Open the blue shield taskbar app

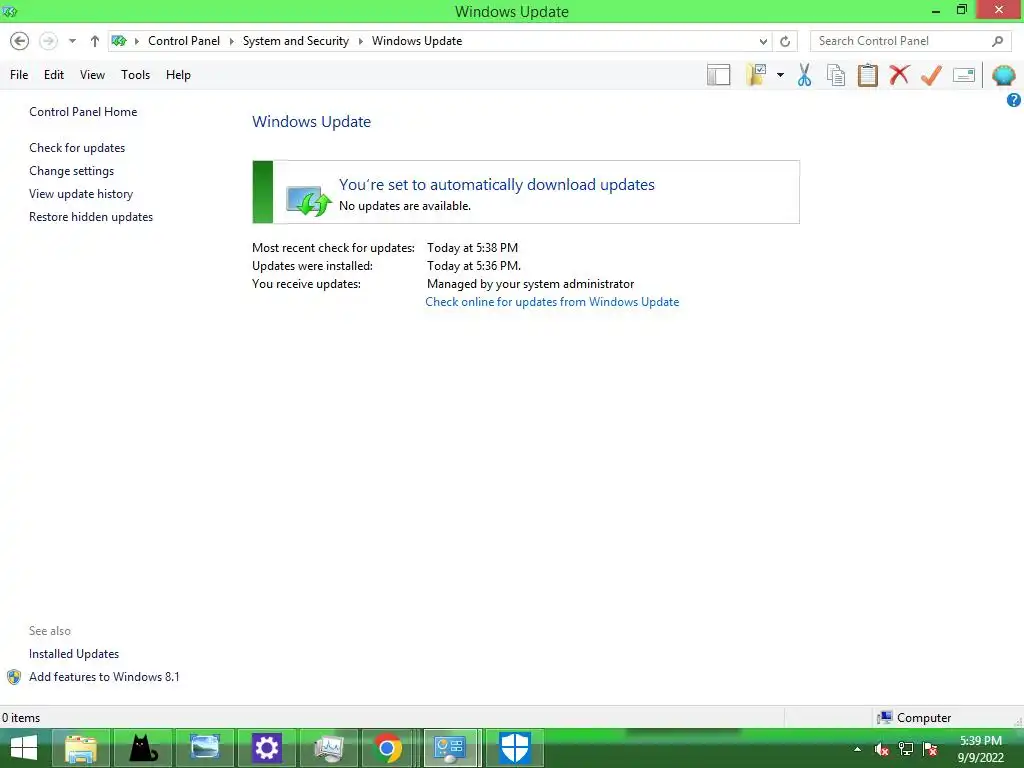point(514,748)
